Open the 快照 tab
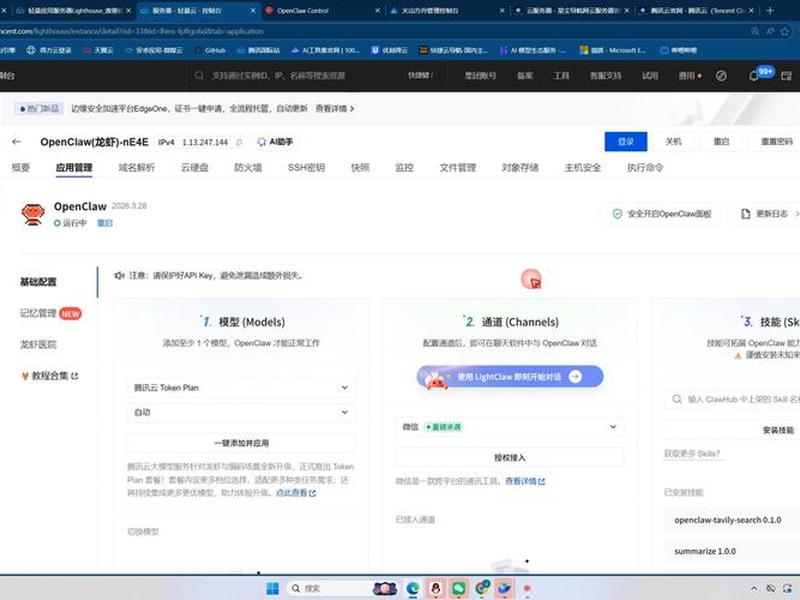800x600 pixels. click(360, 167)
